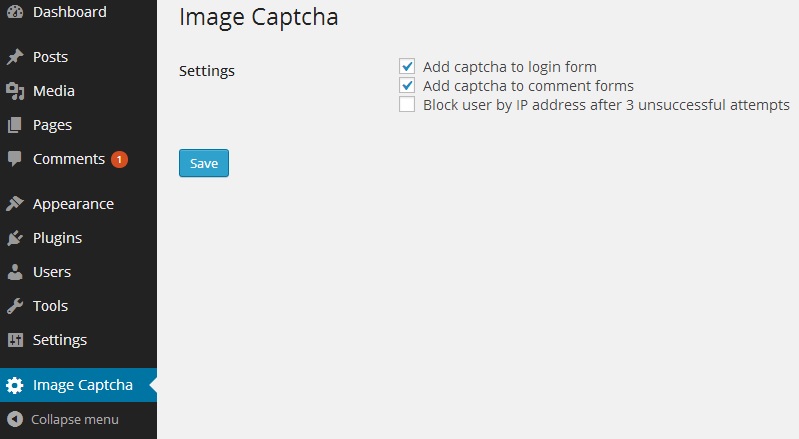Image resolution: width=799 pixels, height=439 pixels.
Task: Click the Pages stacked-sheets icon
Action: point(15,125)
